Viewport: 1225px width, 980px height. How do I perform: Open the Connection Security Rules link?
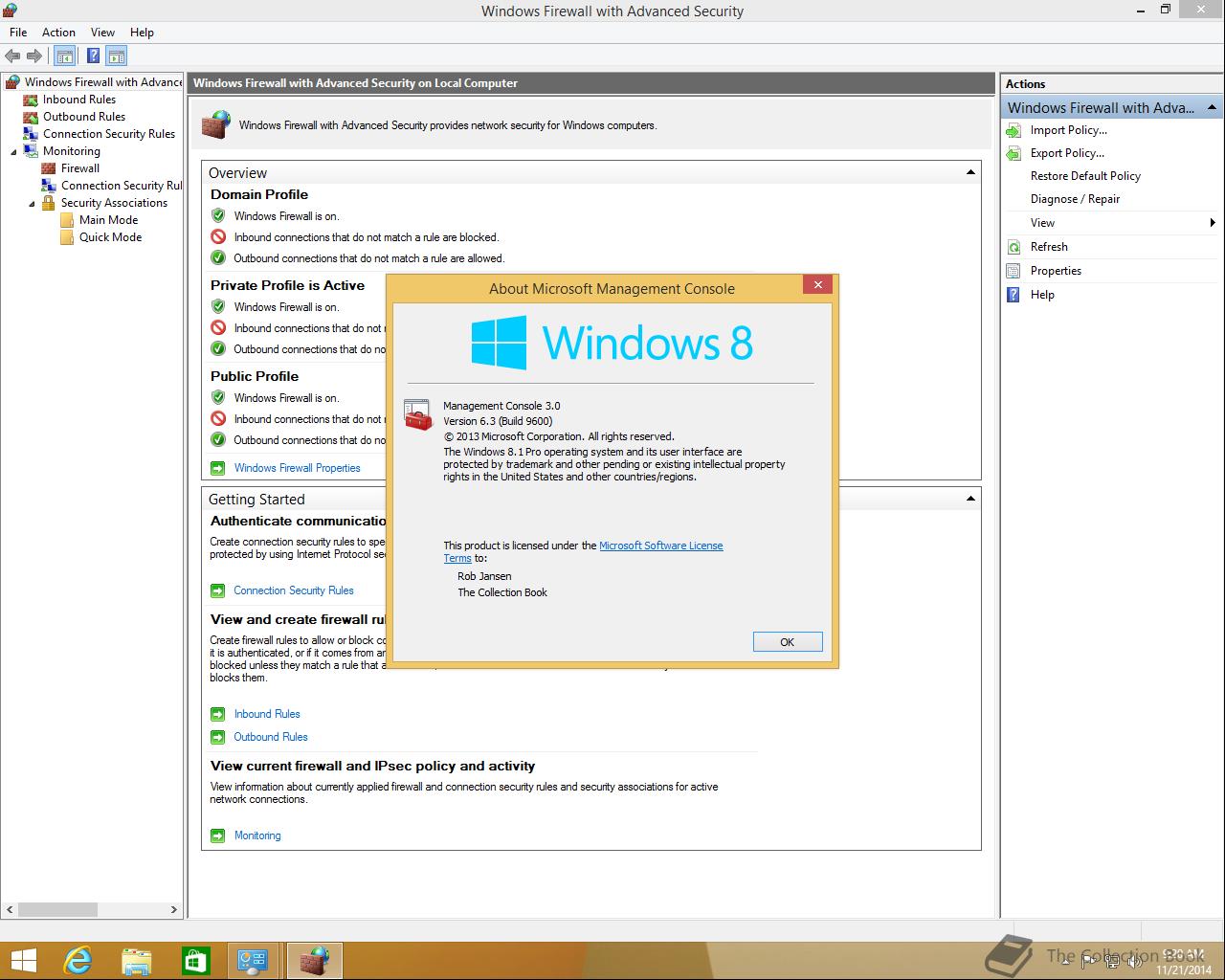click(294, 590)
